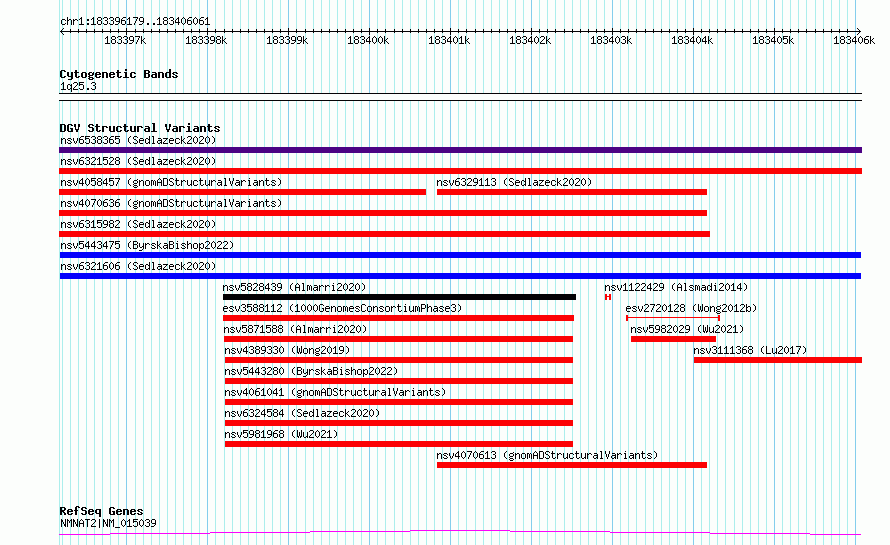This screenshot has height=545, width=890.
Task: Select the blue bar under nsv6321606
Action: [x=460, y=276]
